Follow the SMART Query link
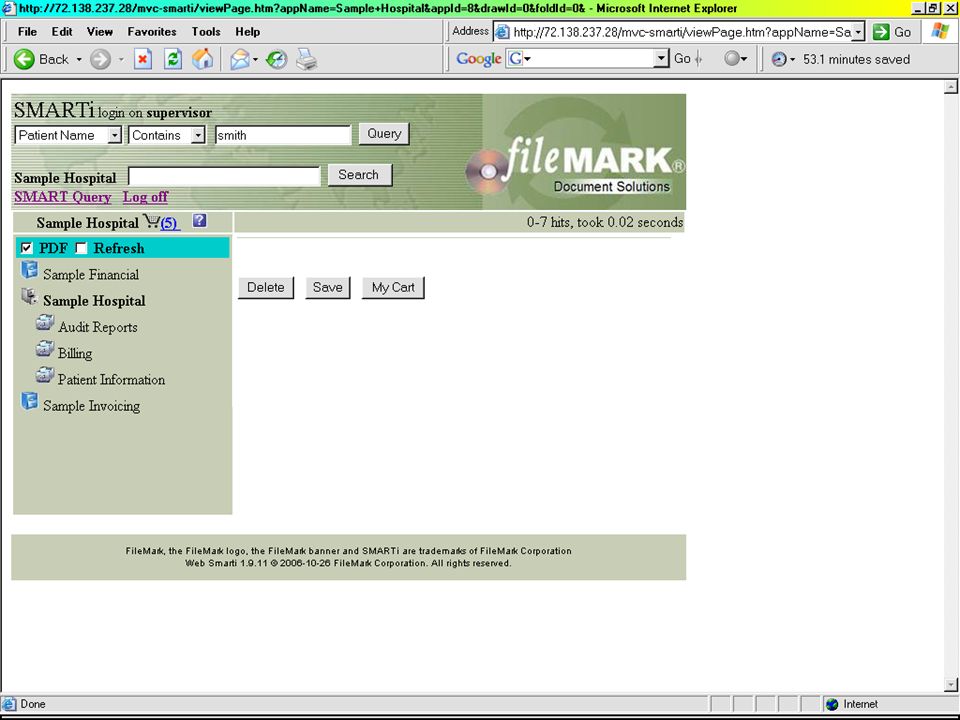Image resolution: width=960 pixels, height=720 pixels. [62, 197]
